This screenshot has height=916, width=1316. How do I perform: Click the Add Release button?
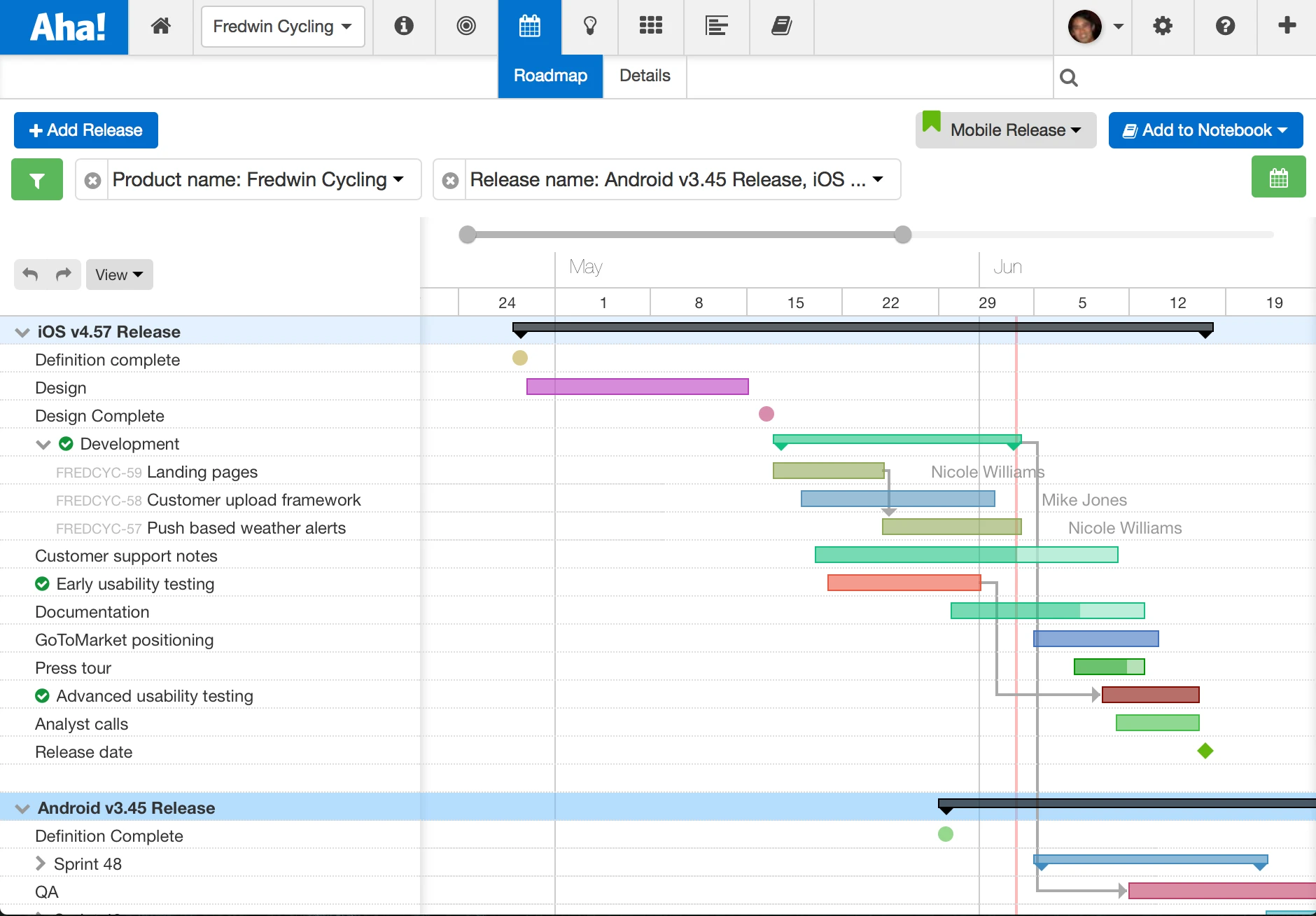86,130
